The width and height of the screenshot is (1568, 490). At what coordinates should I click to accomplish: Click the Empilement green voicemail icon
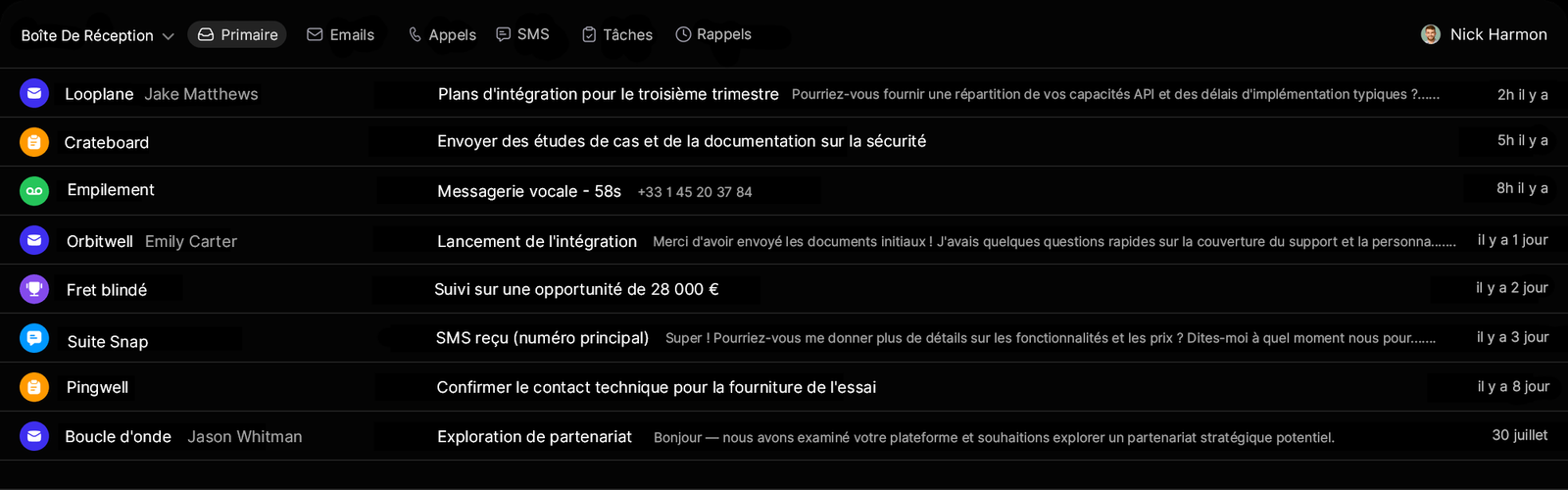click(34, 190)
